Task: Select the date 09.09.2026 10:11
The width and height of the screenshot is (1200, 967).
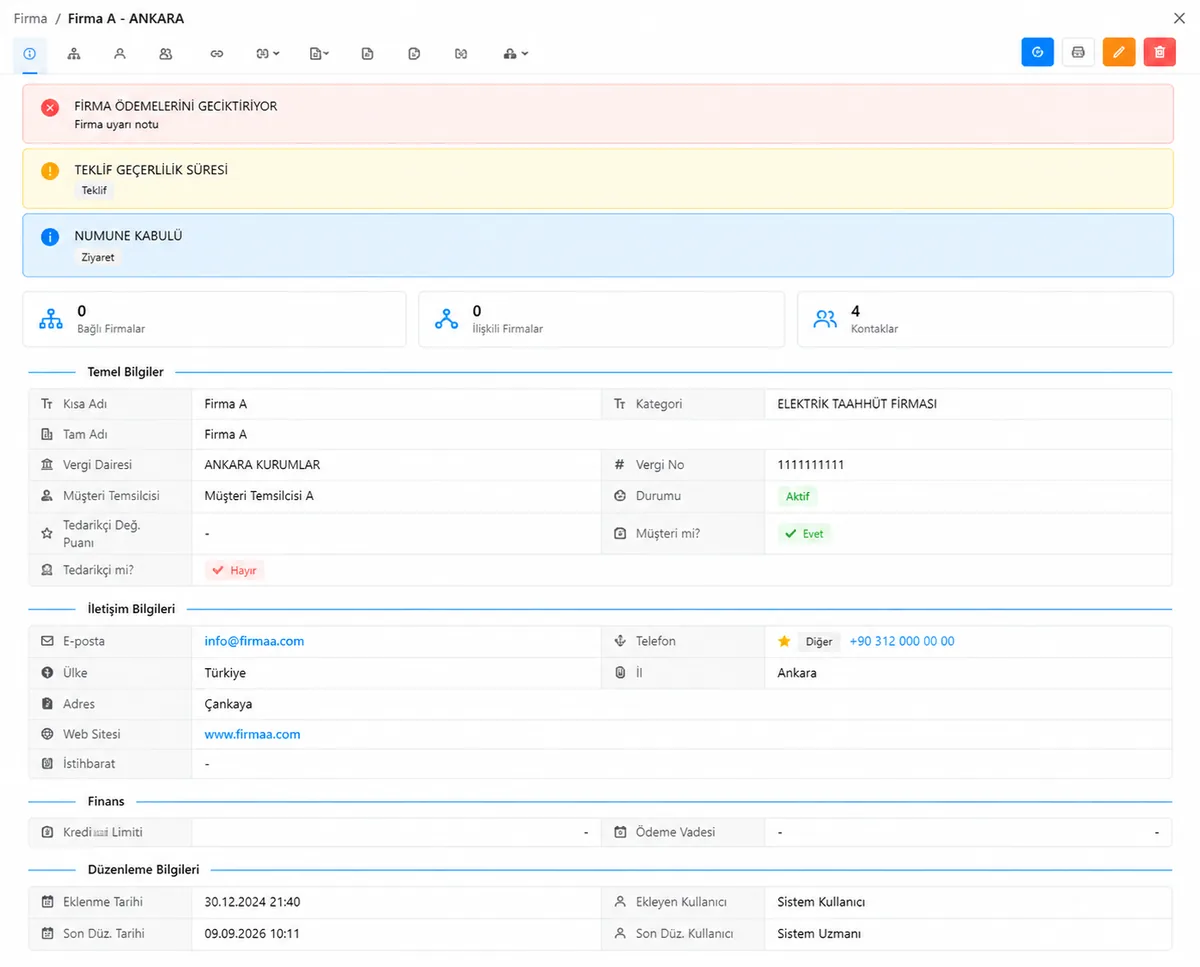Action: [252, 934]
